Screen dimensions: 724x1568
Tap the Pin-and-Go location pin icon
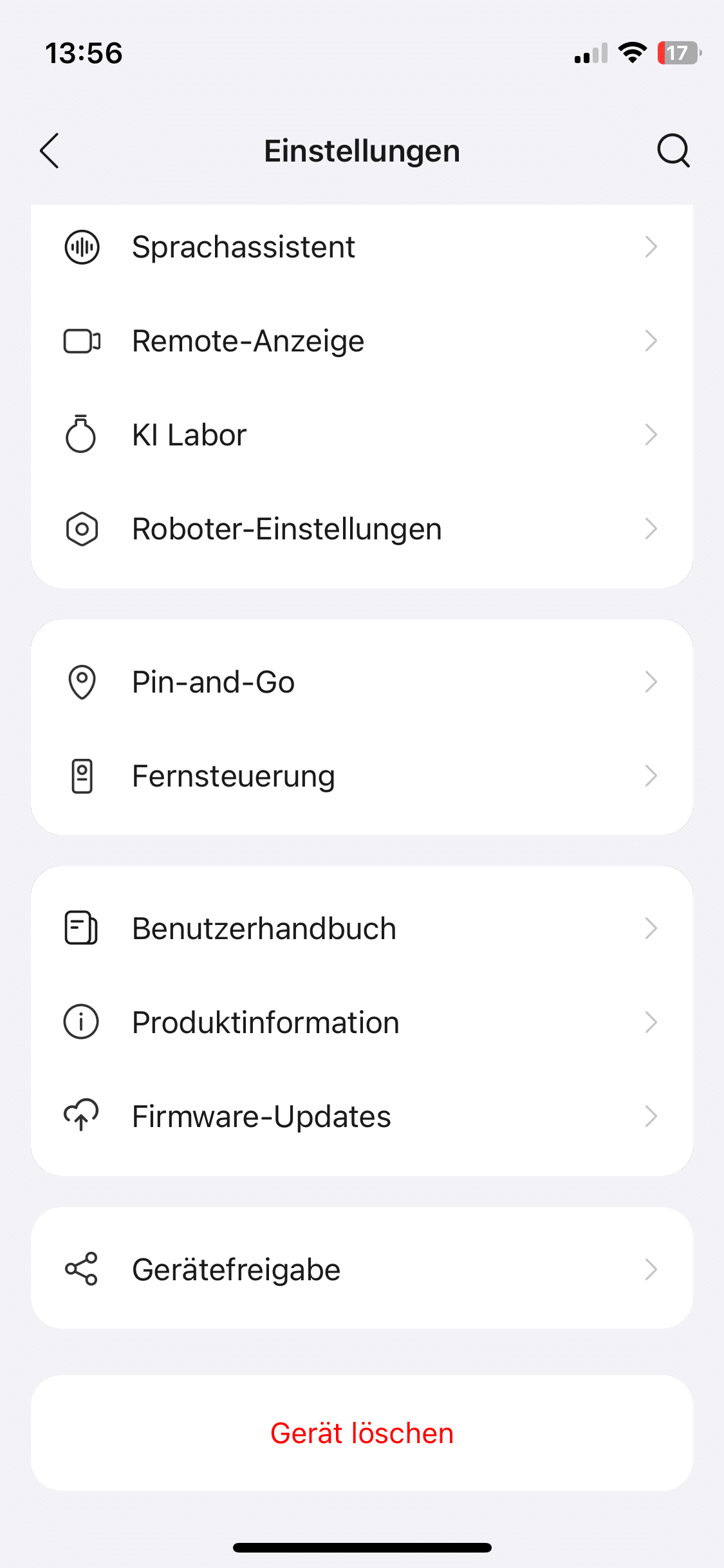82,682
